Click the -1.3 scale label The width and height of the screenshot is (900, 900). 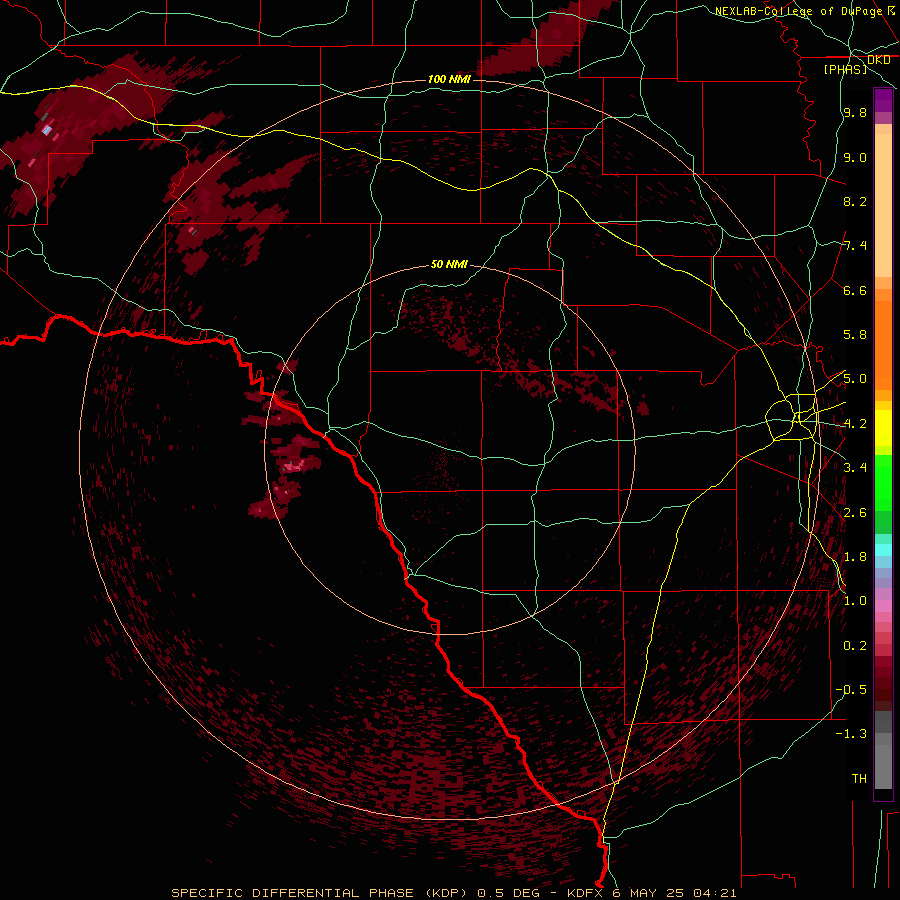851,734
